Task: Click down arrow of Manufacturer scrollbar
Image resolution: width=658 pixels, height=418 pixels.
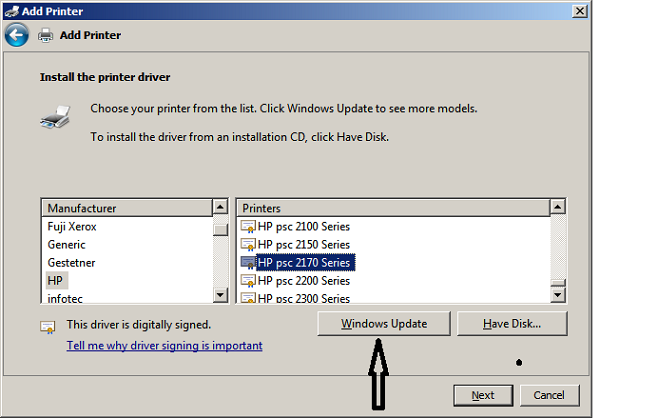Action: coord(220,295)
